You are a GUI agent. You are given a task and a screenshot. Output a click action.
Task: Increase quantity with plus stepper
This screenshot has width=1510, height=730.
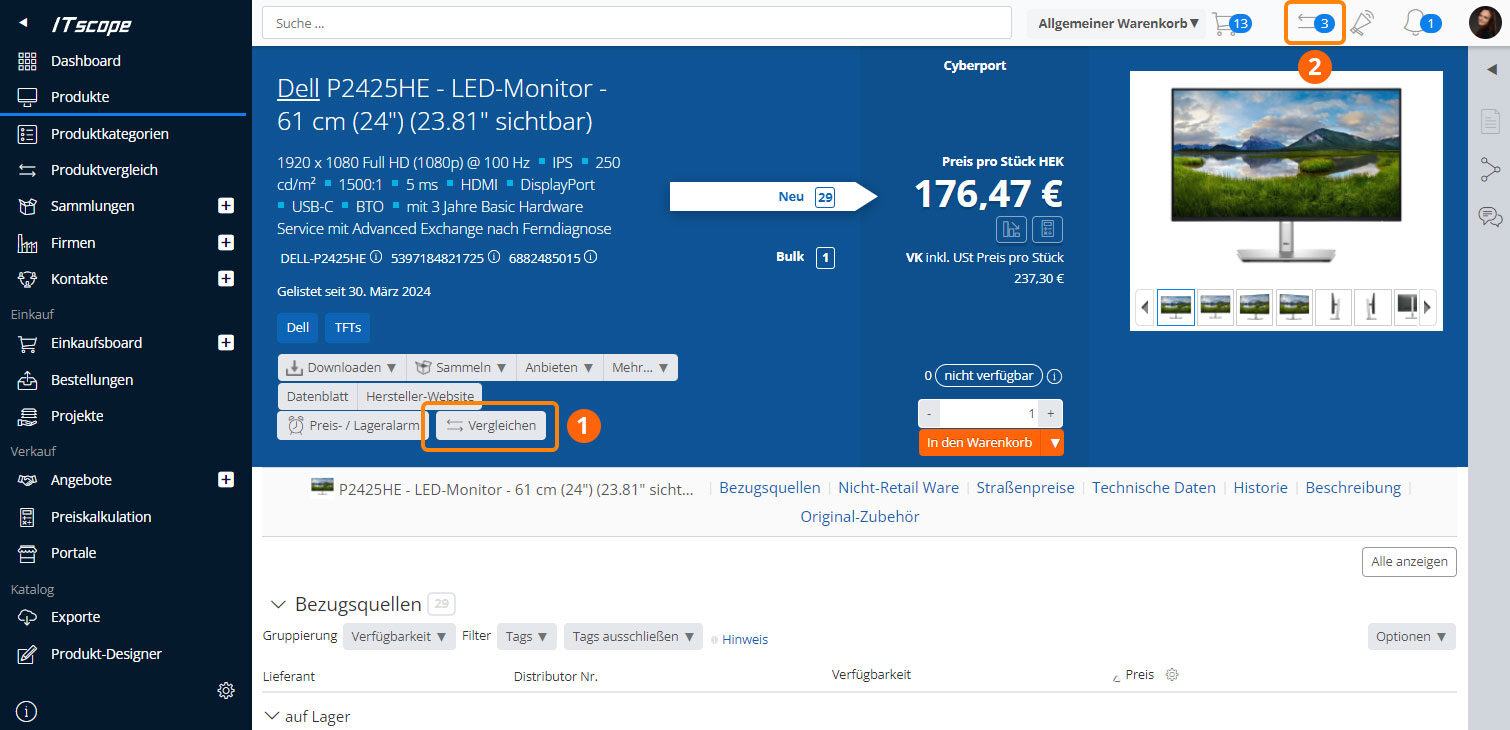click(1051, 413)
